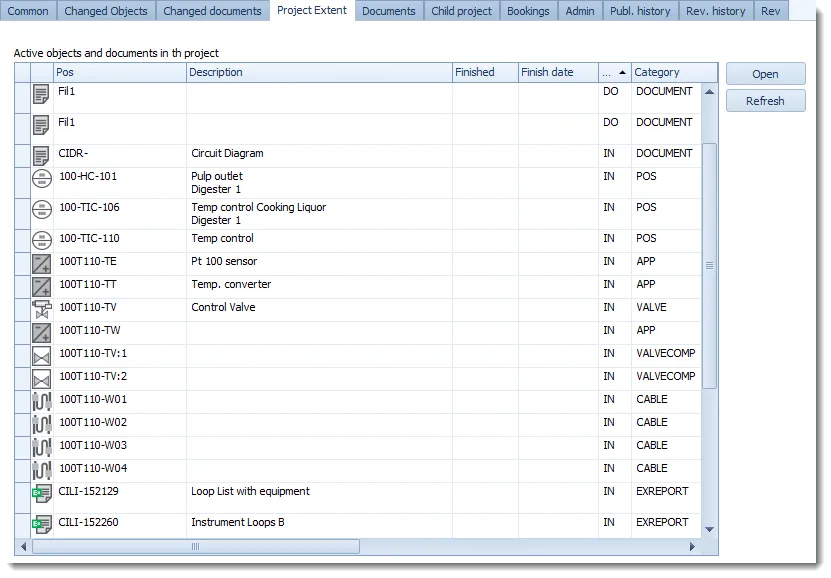Screen dimensions: 831x578
Task: Click the horizontal scrollbar right arrow
Action: 692,547
